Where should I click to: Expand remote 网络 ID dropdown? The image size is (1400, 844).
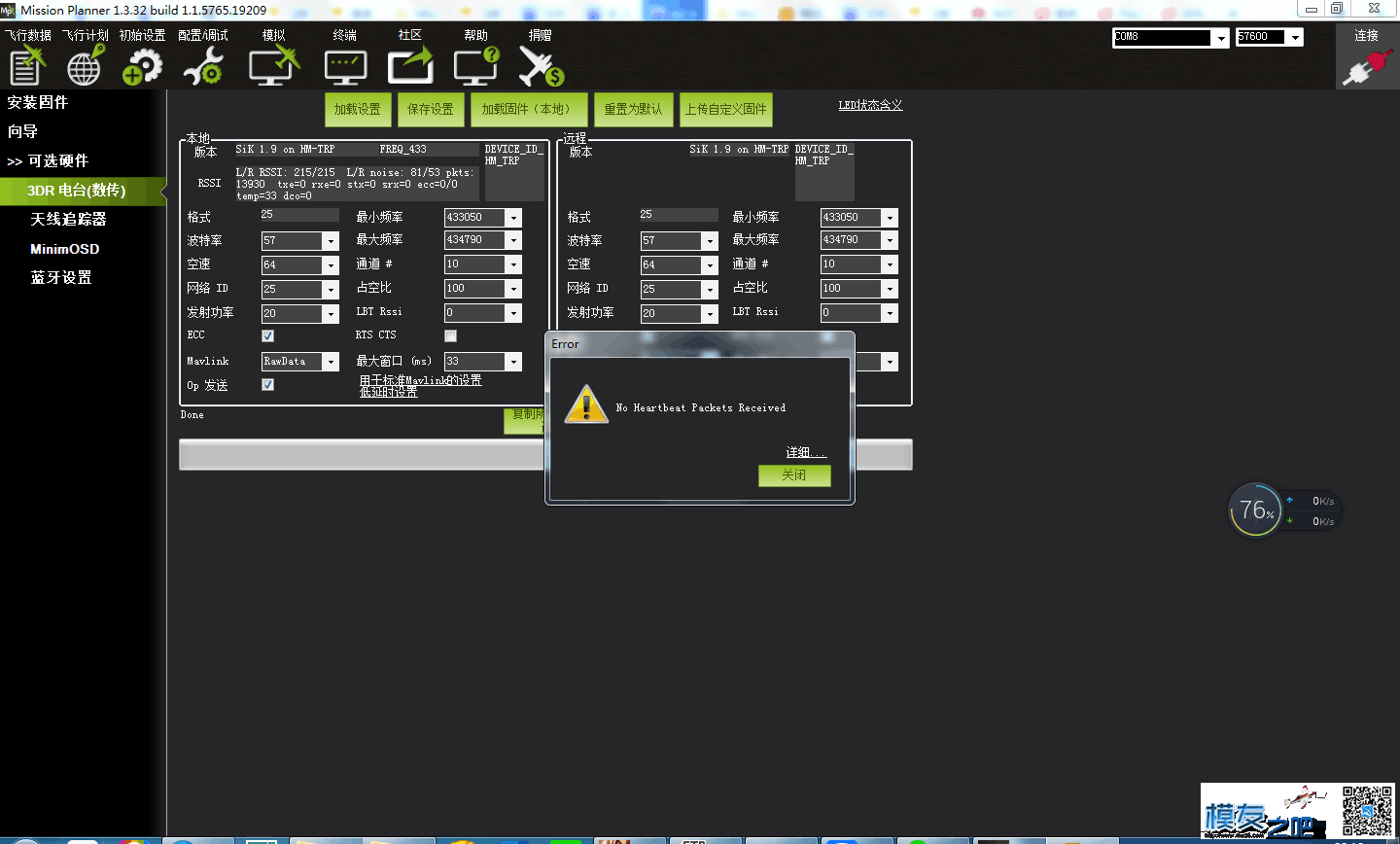[710, 290]
